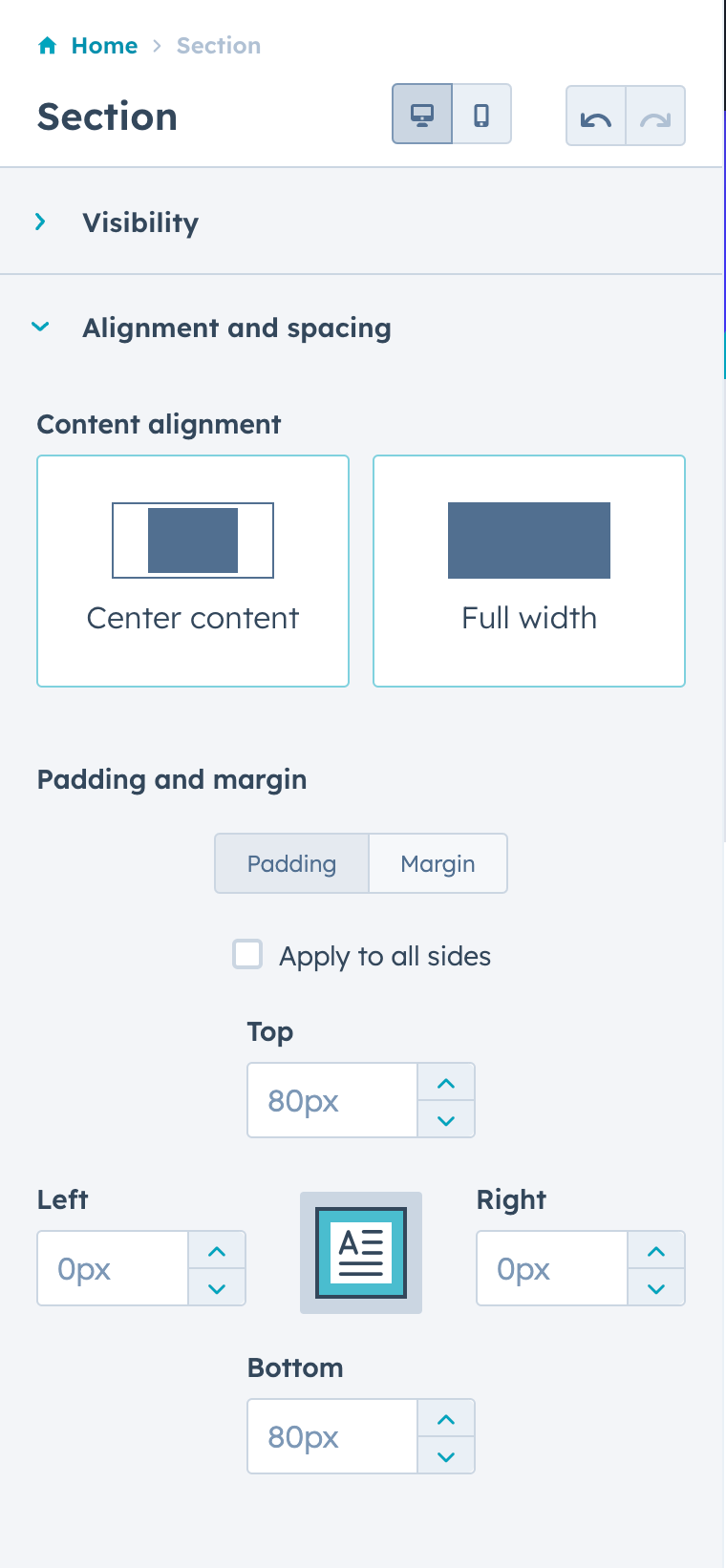
Task: Open the Home breadcrumb link
Action: [105, 45]
